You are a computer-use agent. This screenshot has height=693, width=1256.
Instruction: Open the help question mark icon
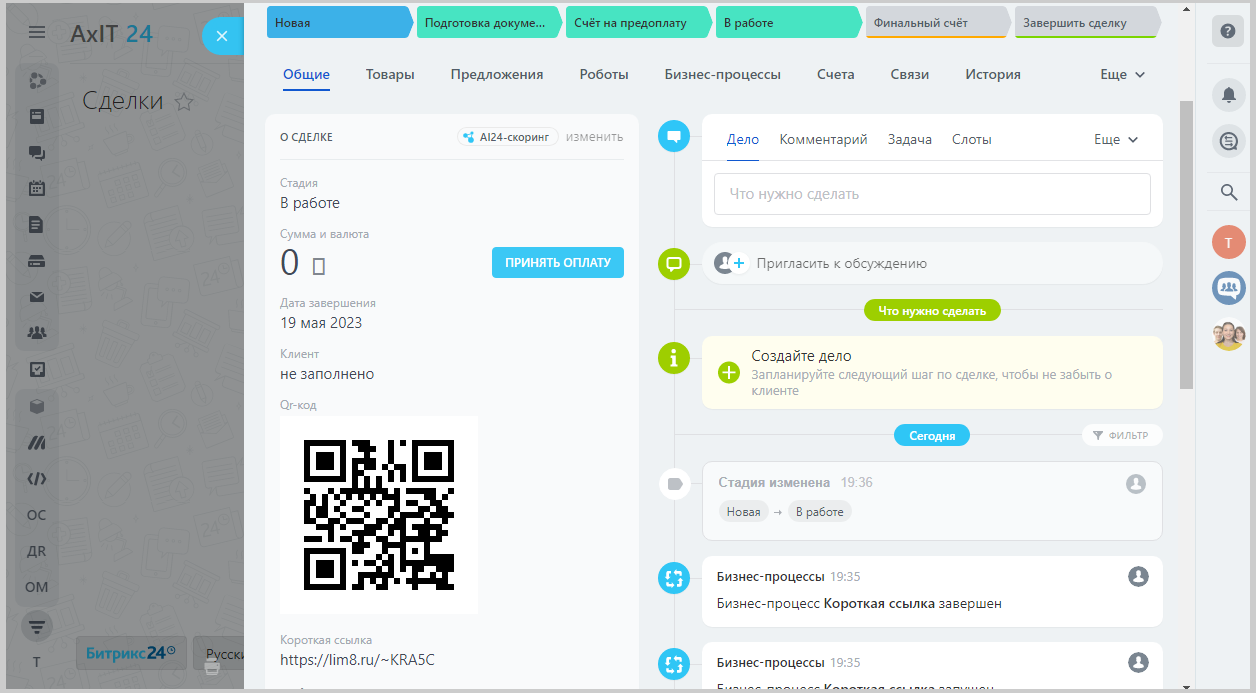[x=1228, y=31]
